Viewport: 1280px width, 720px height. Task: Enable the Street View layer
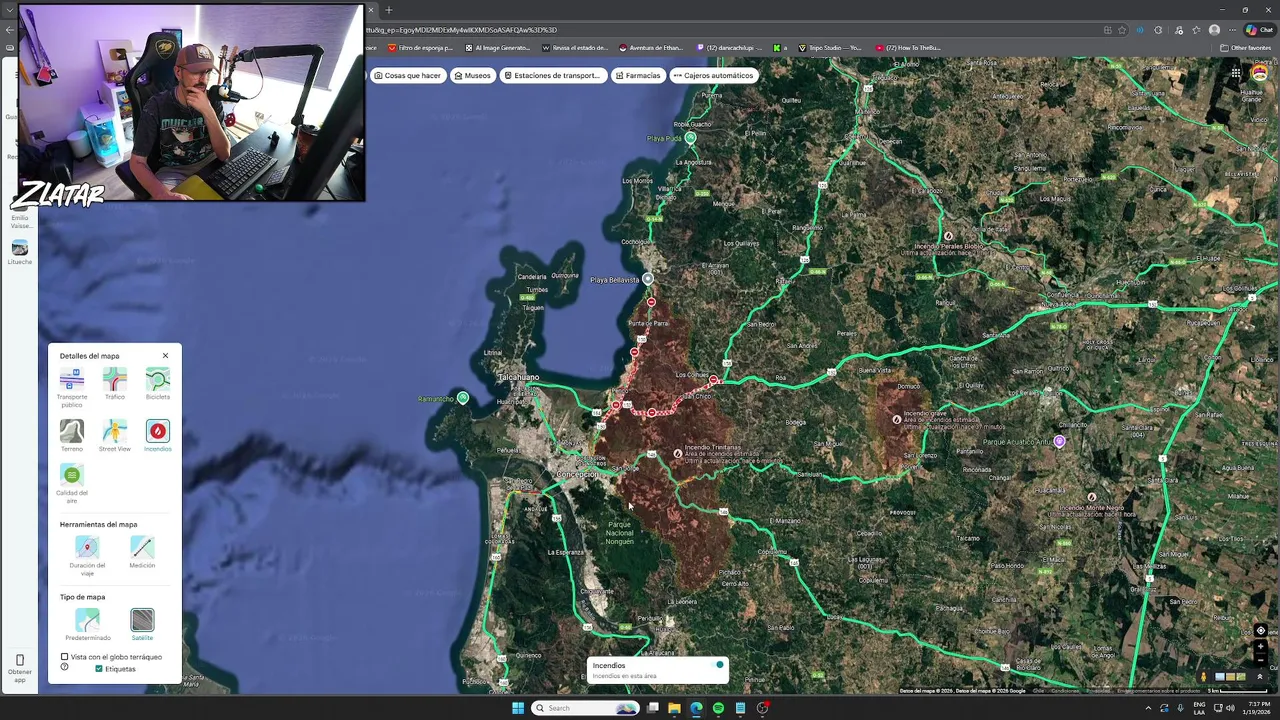115,431
